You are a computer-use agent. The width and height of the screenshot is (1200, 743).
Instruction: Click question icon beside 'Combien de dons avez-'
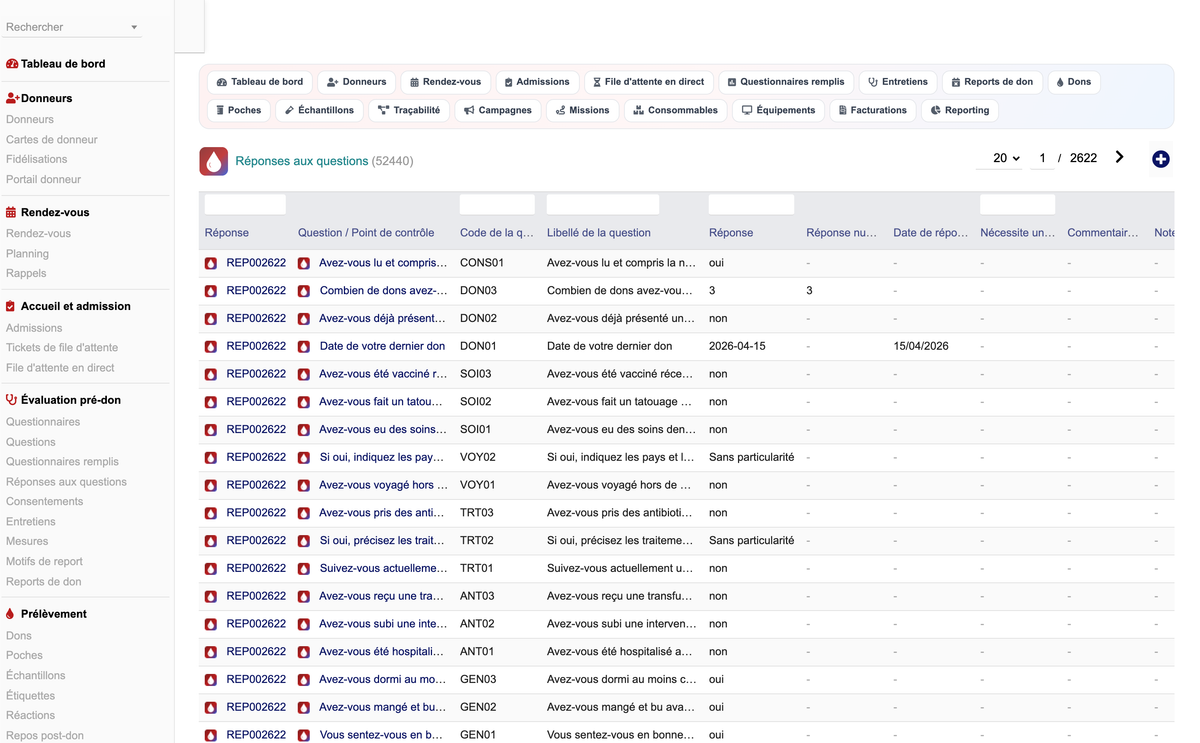click(x=304, y=291)
